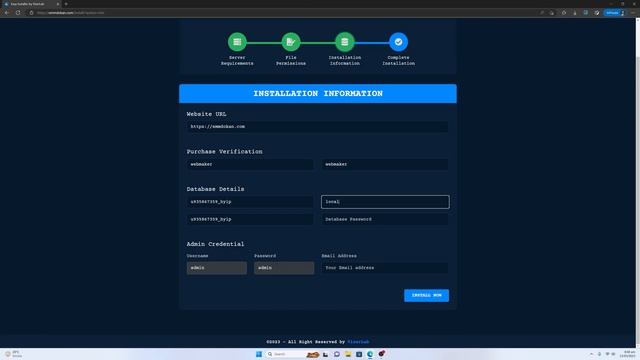Click the Purchase Verification heading
640x360 pixels.
pos(224,151)
